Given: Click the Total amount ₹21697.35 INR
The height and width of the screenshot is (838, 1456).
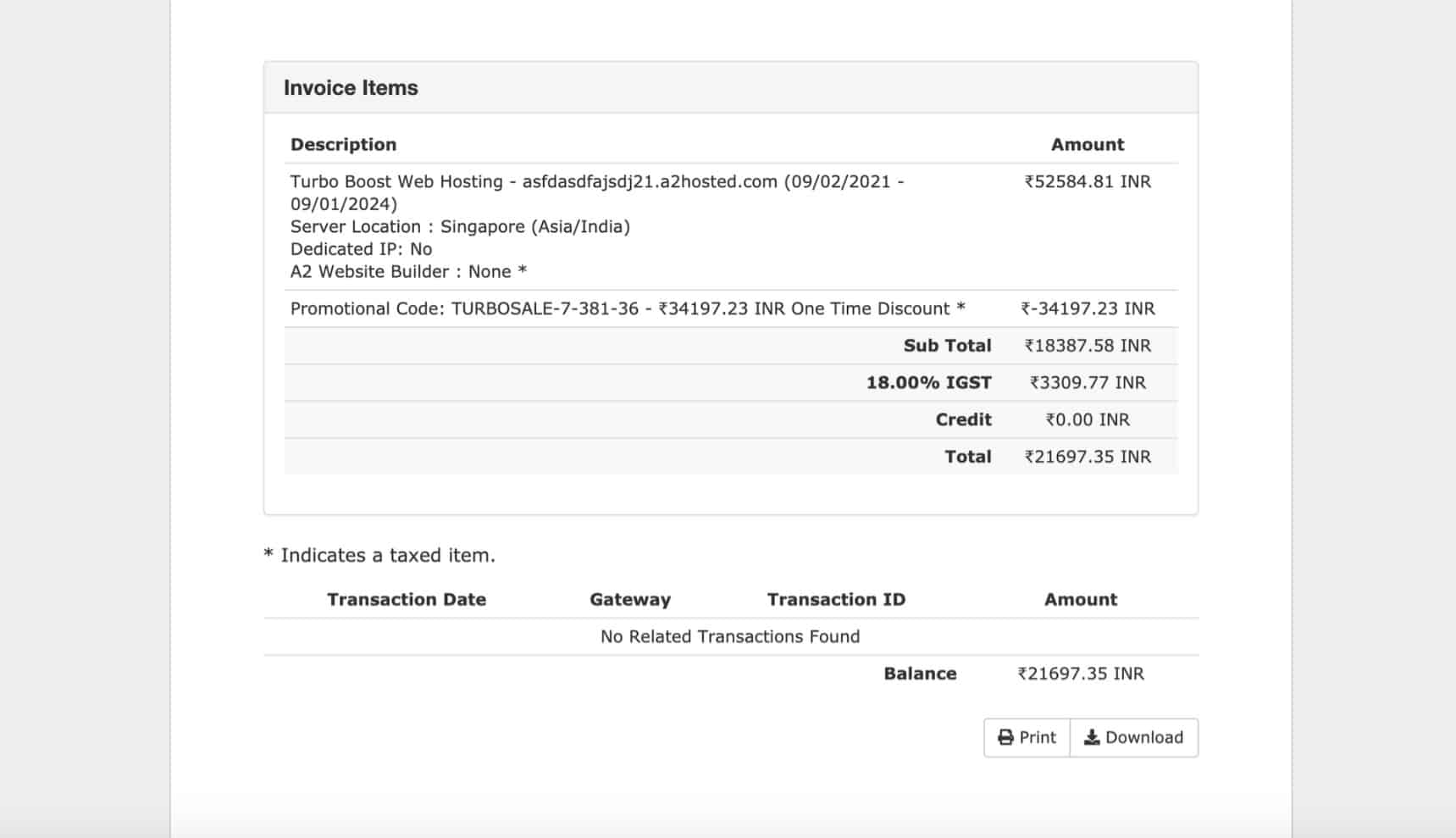Looking at the screenshot, I should click(1088, 457).
